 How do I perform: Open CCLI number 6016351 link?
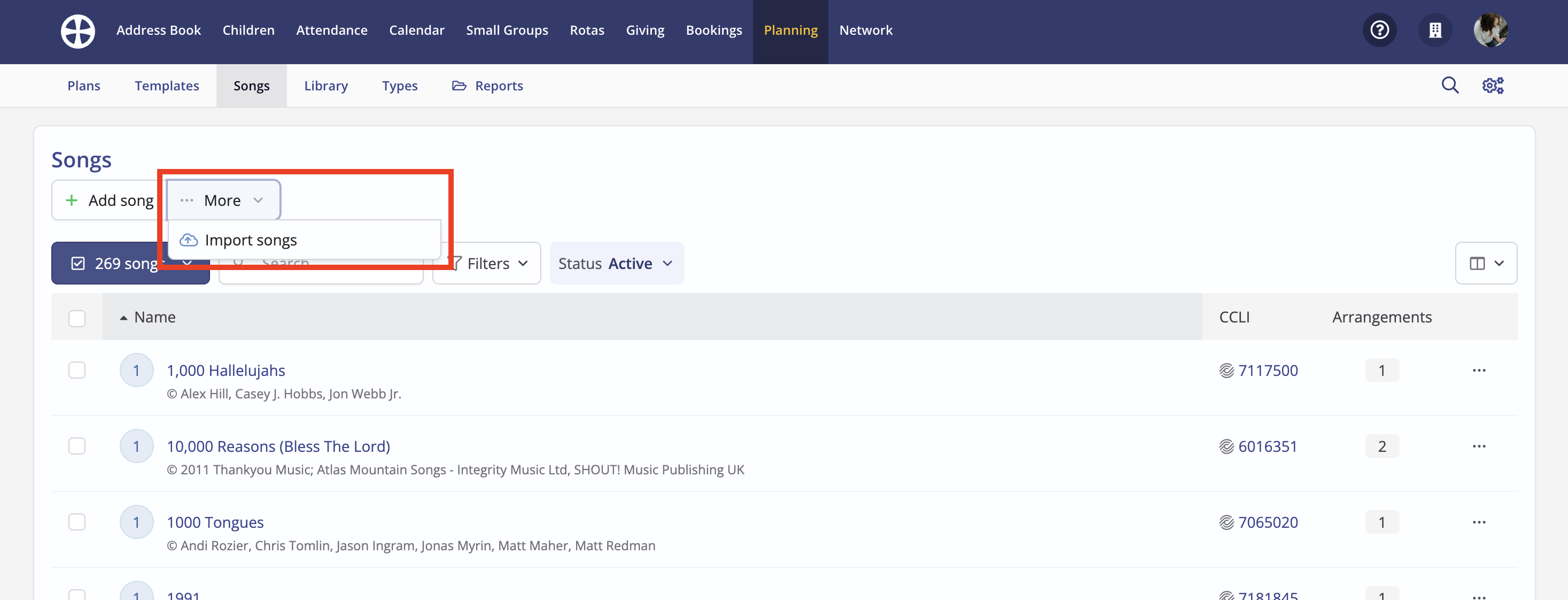(1268, 447)
